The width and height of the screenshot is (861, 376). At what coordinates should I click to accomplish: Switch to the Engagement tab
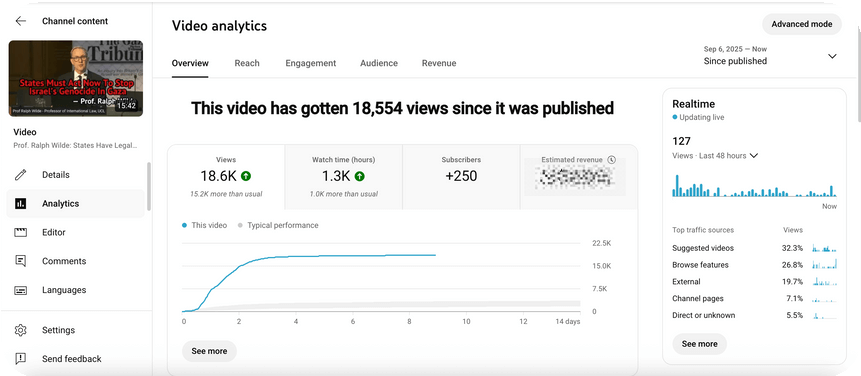(x=310, y=63)
